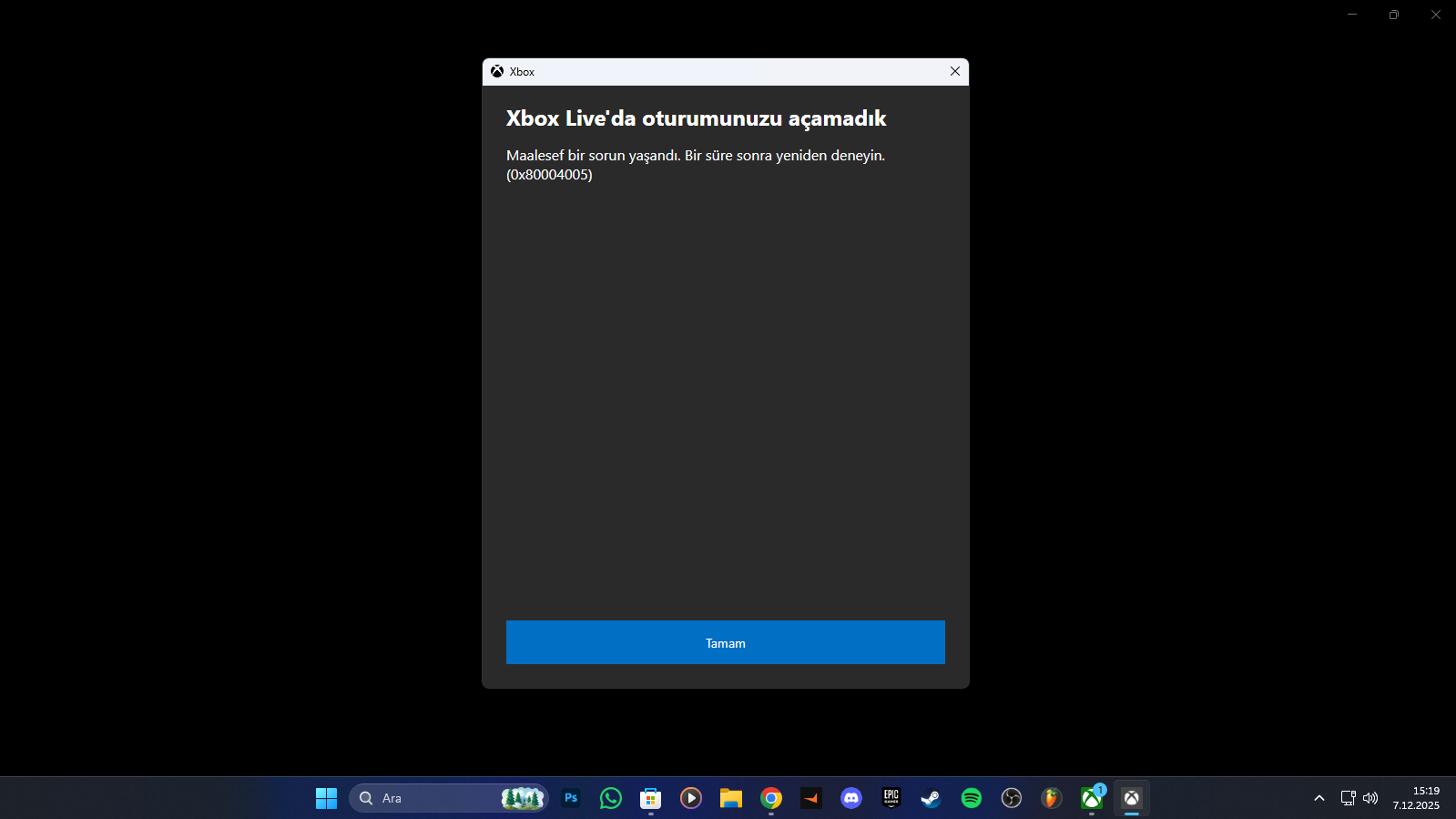
Task: Click the error code text (0x80004005)
Action: coord(549,175)
